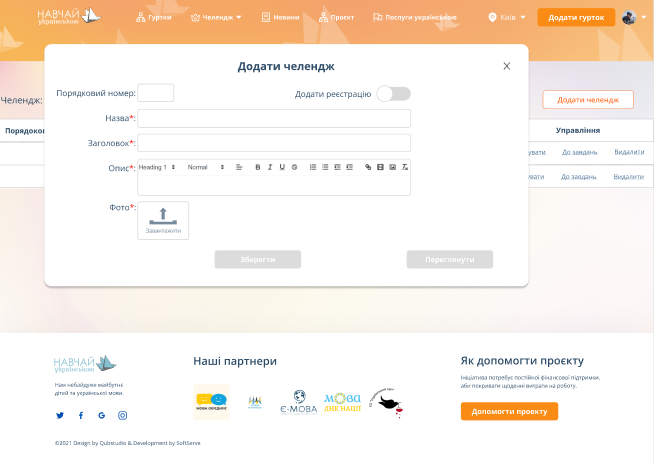Open Instagram link in footer
Screen dimensions: 654x463
tap(123, 415)
